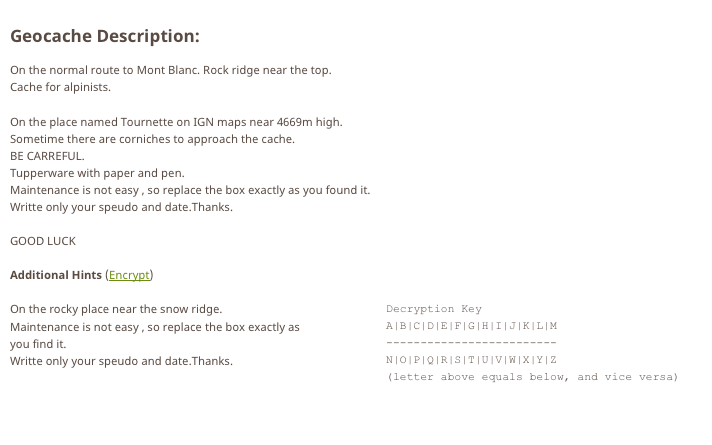The width and height of the screenshot is (712, 445).
Task: Click the hint line ending 'the box exactly as'
Action: pos(155,326)
